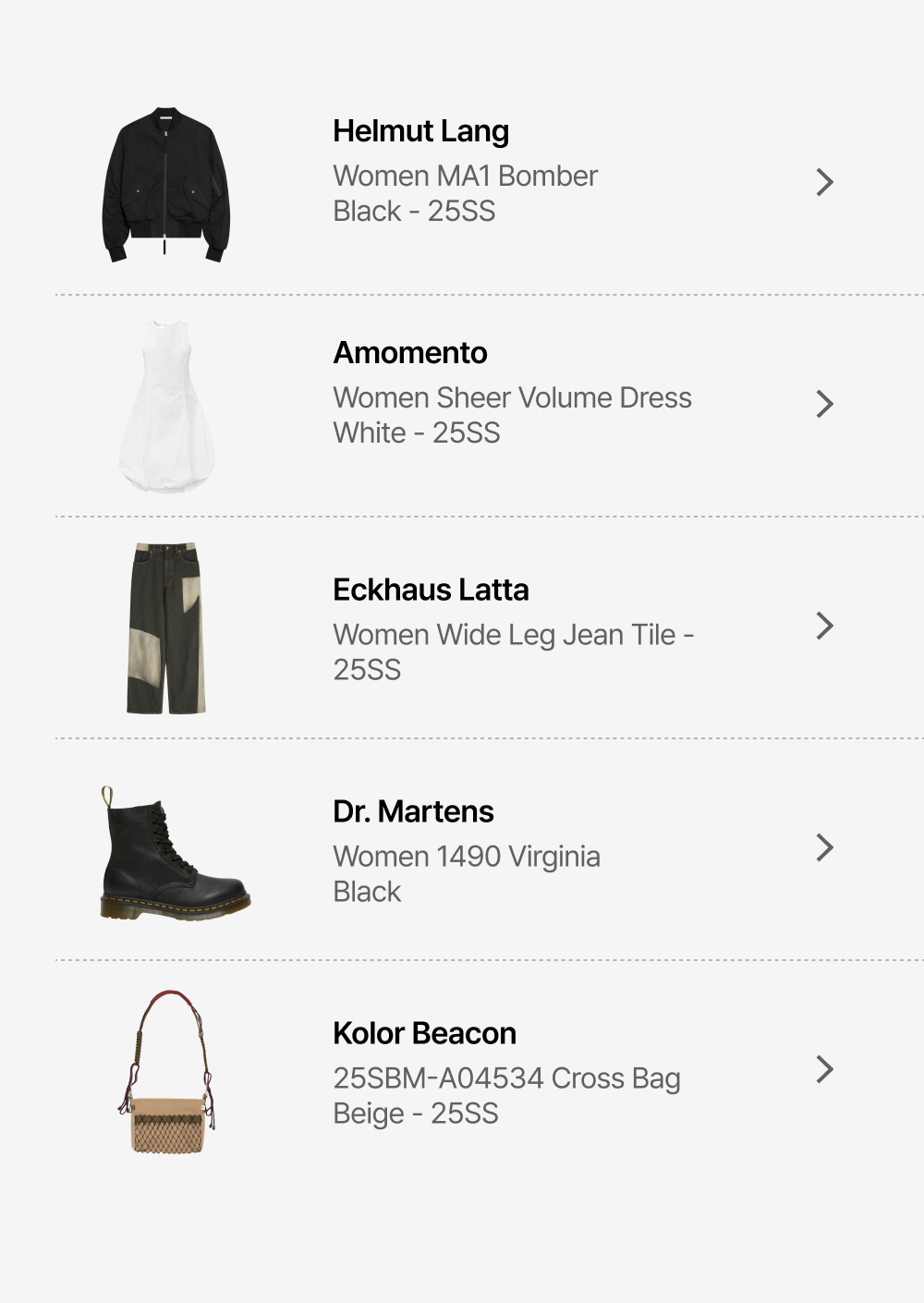
Task: Open Eckhaus Latta item via arrow
Action: 824,626
